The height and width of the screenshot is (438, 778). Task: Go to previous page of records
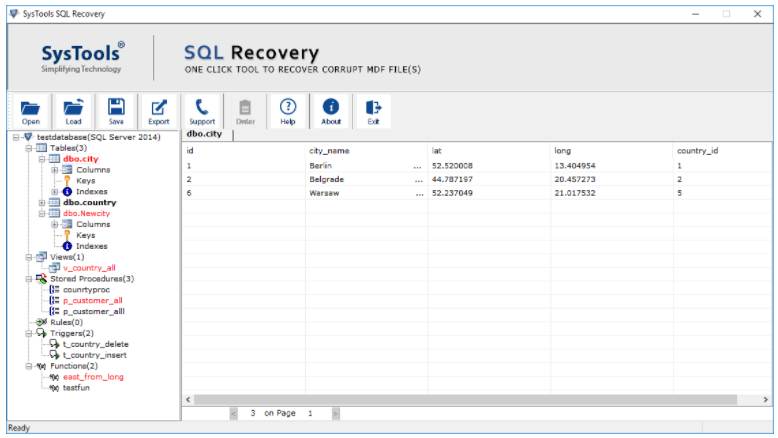pyautogui.click(x=234, y=413)
